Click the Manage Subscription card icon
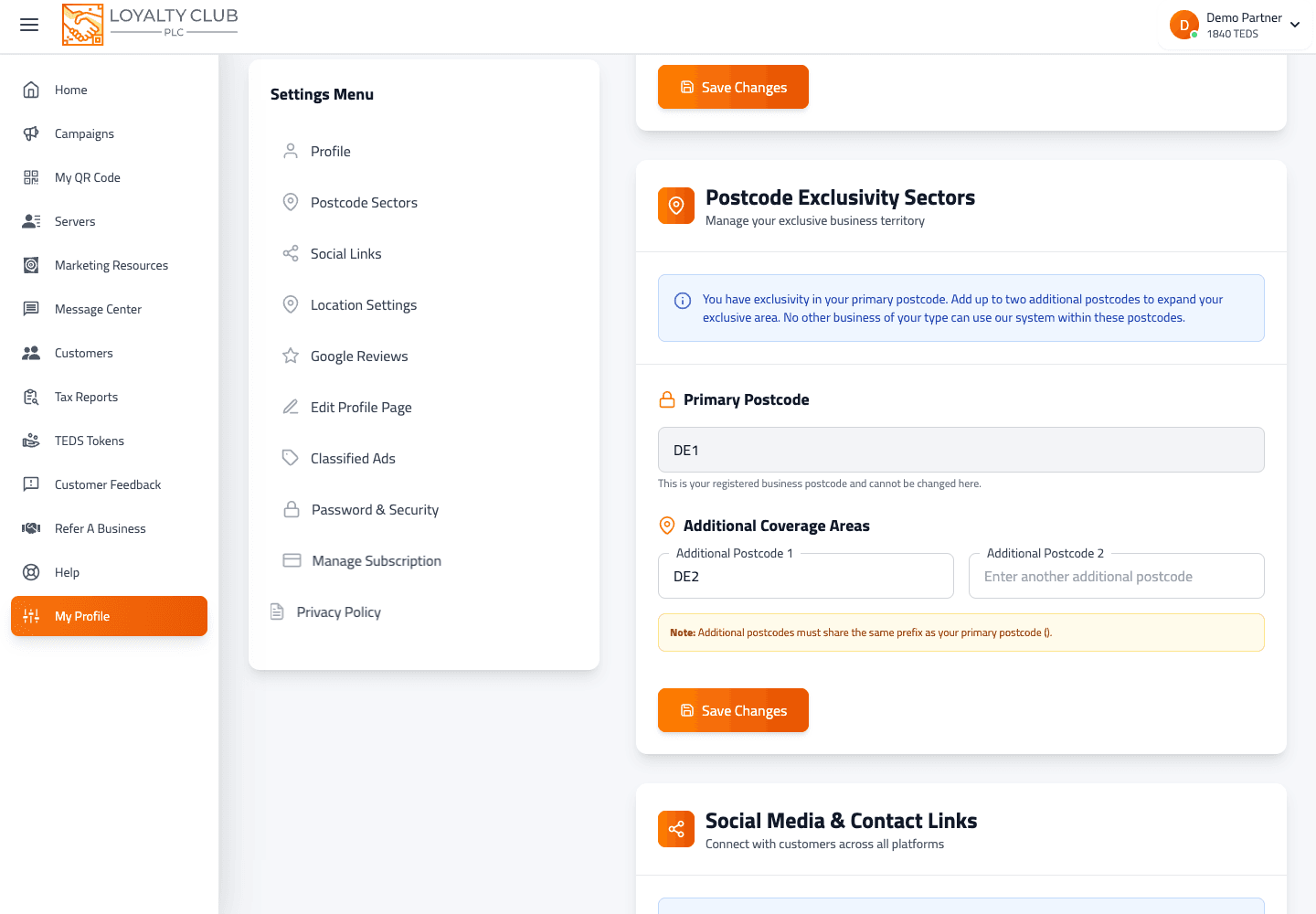The height and width of the screenshot is (914, 1316). (292, 560)
